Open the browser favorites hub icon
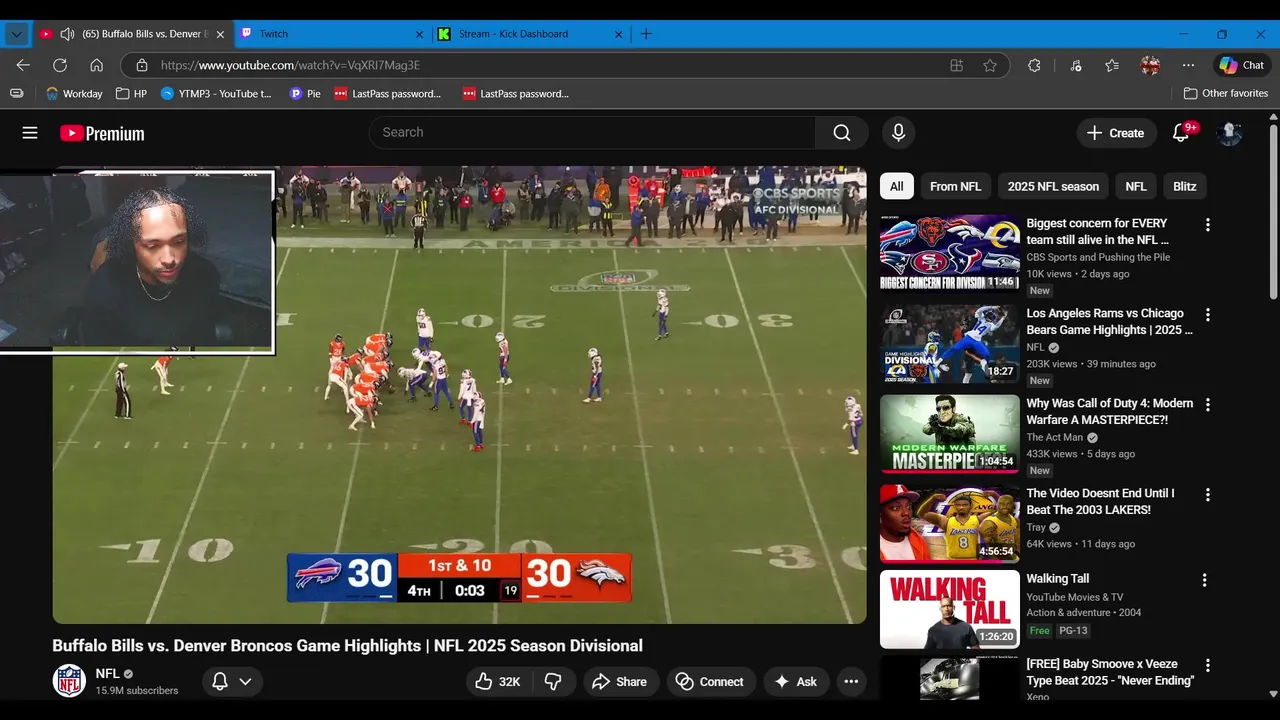 (1112, 65)
